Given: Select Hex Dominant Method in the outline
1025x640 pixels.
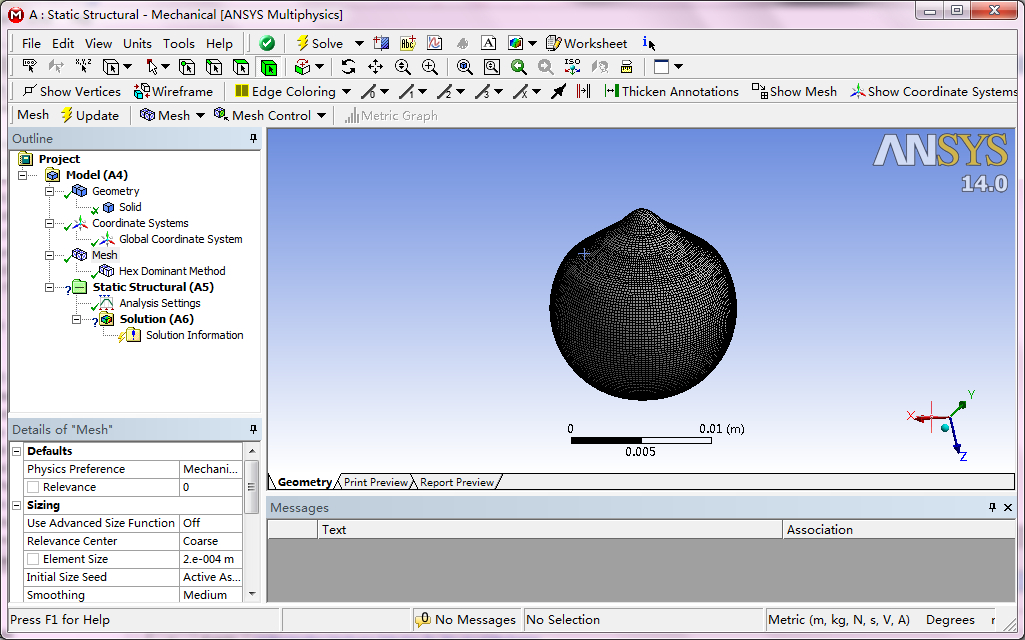Looking at the screenshot, I should pyautogui.click(x=171, y=271).
